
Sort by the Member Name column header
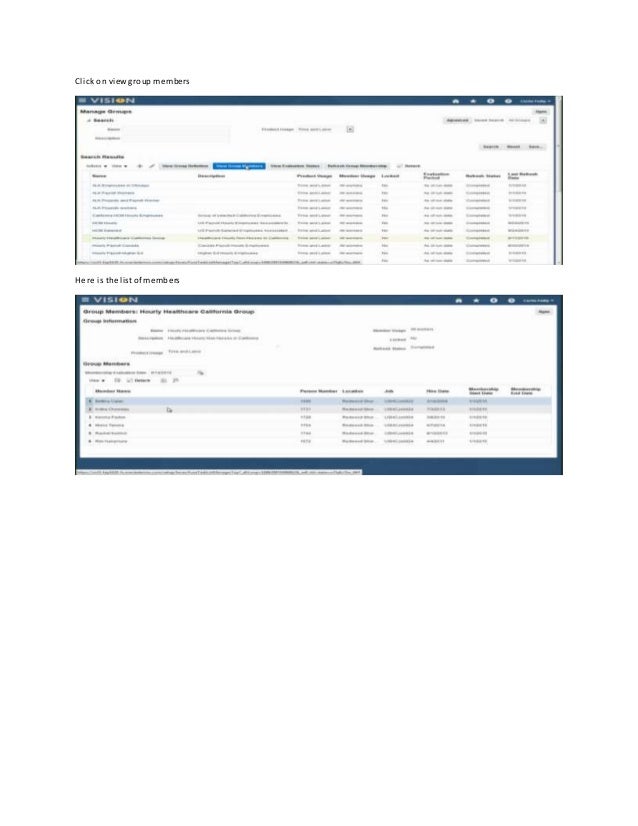113,391
